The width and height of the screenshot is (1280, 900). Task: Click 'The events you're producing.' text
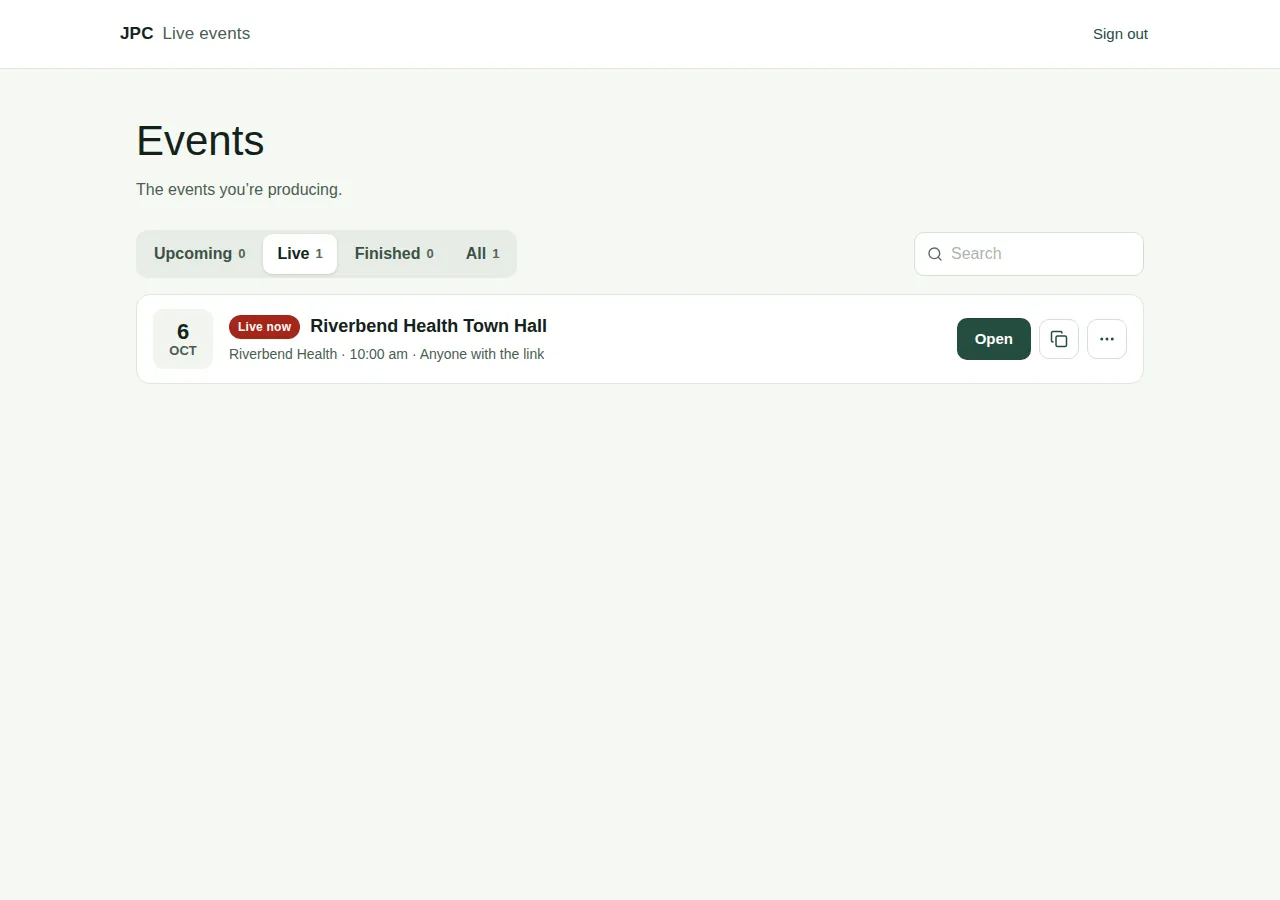(x=239, y=190)
